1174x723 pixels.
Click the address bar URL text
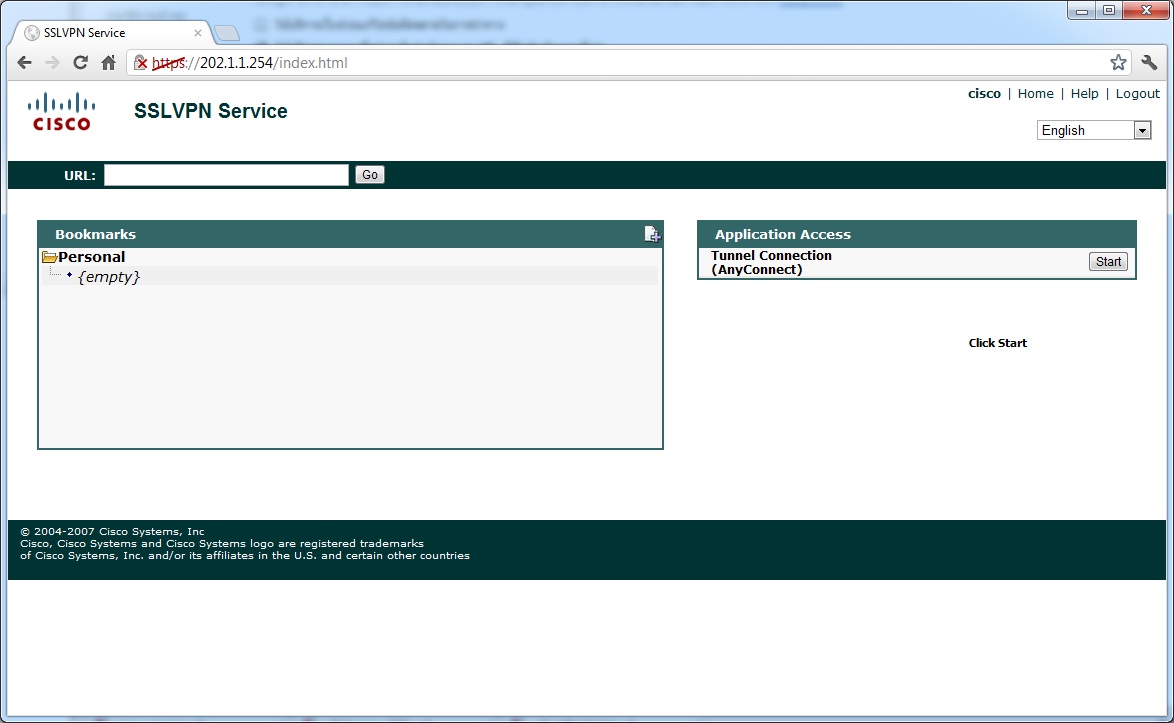click(250, 63)
